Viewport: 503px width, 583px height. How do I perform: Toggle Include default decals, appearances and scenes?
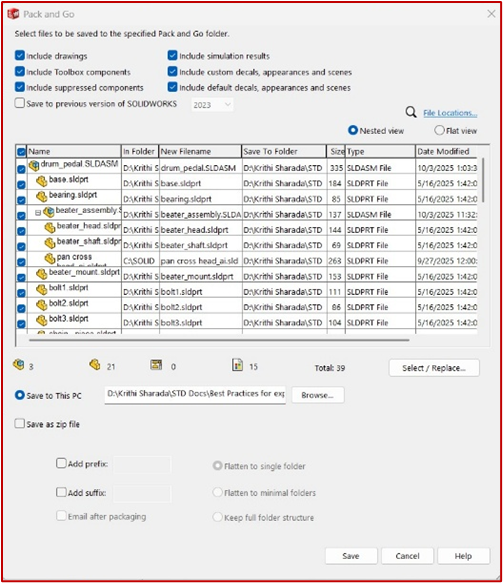coord(172,87)
